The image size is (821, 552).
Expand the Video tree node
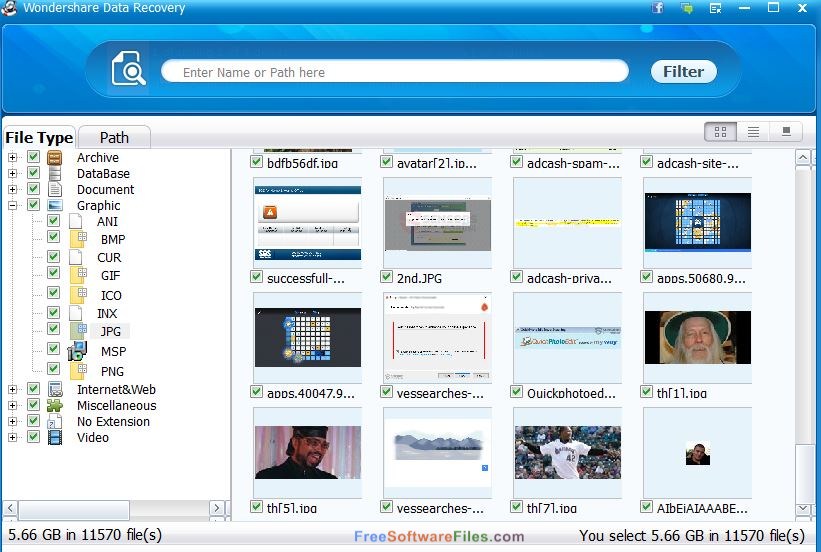tap(13, 437)
